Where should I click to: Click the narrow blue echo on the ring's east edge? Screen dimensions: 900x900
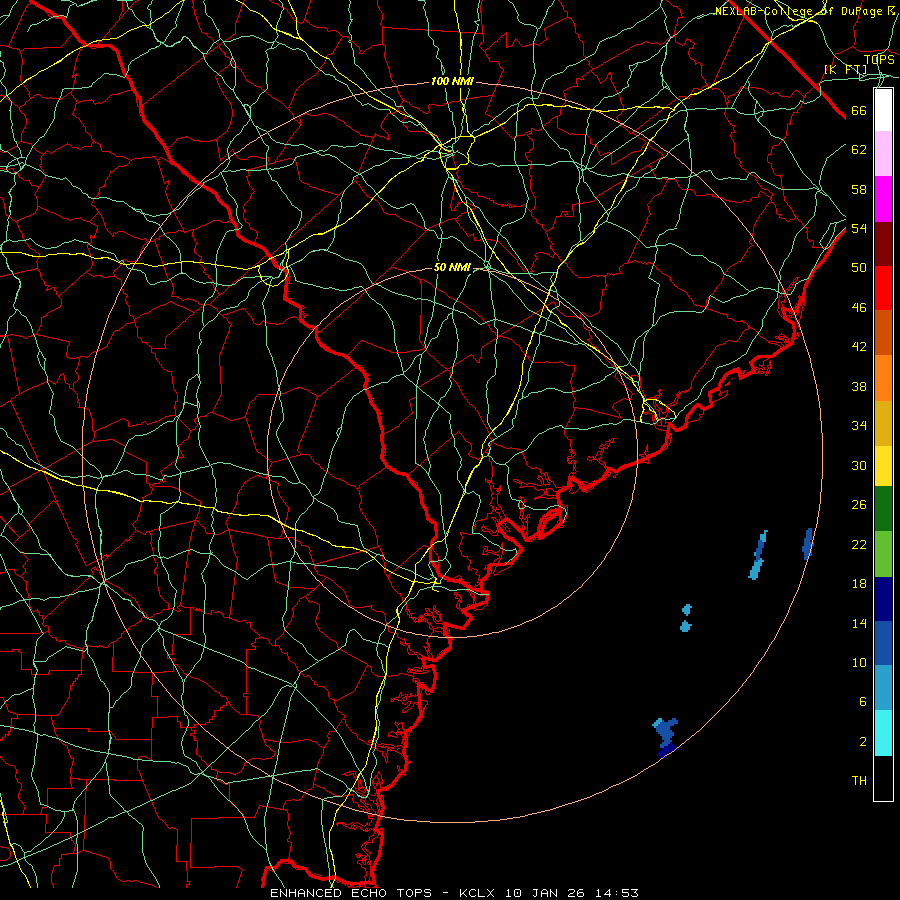pyautogui.click(x=808, y=544)
